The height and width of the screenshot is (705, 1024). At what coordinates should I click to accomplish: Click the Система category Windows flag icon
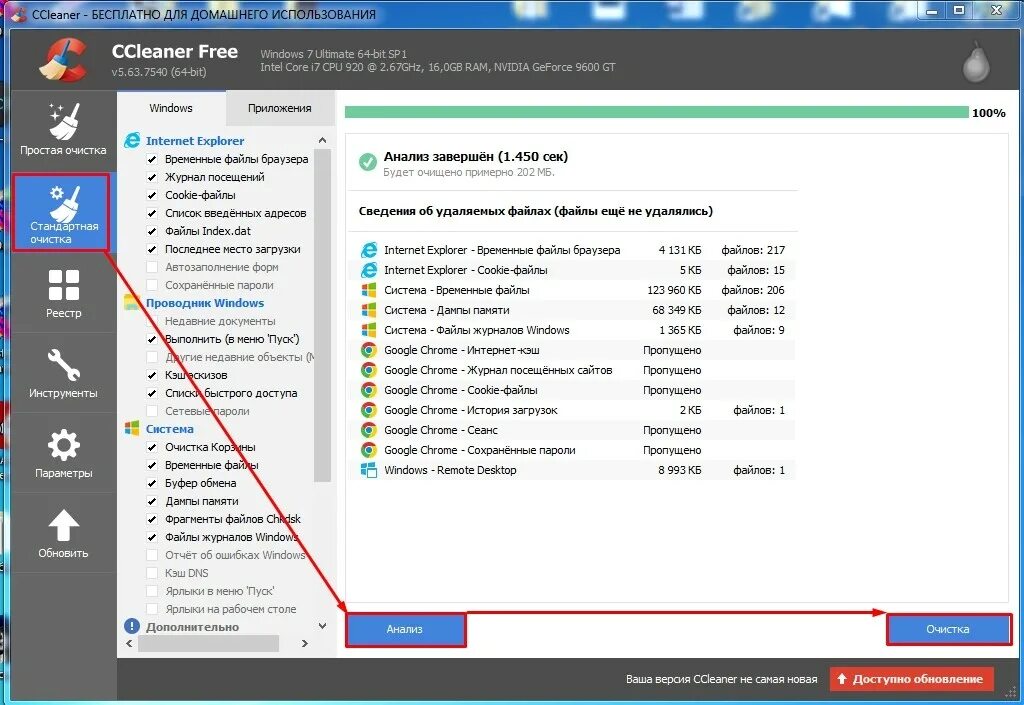tap(132, 428)
